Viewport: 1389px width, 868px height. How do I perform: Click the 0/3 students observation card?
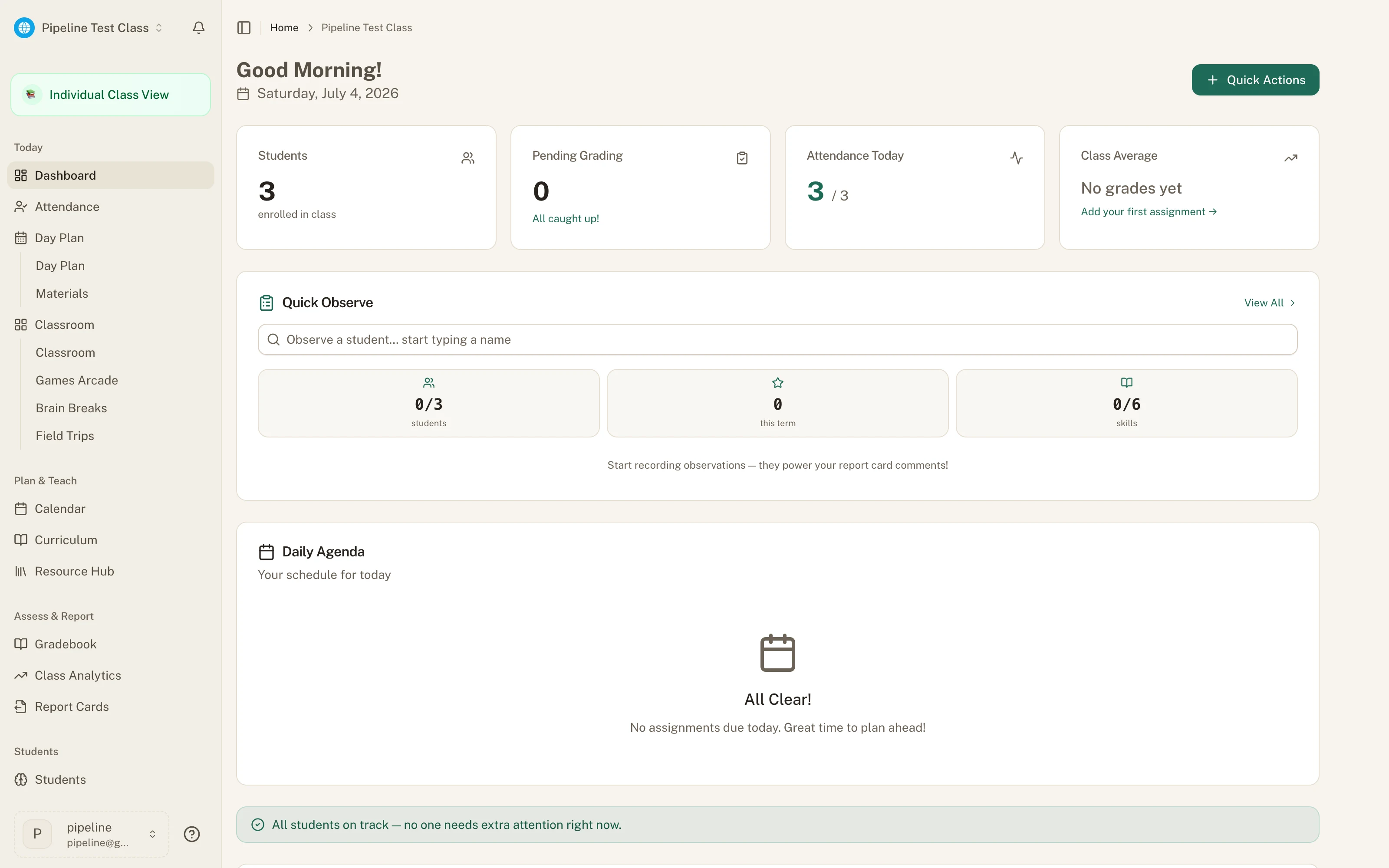click(429, 403)
